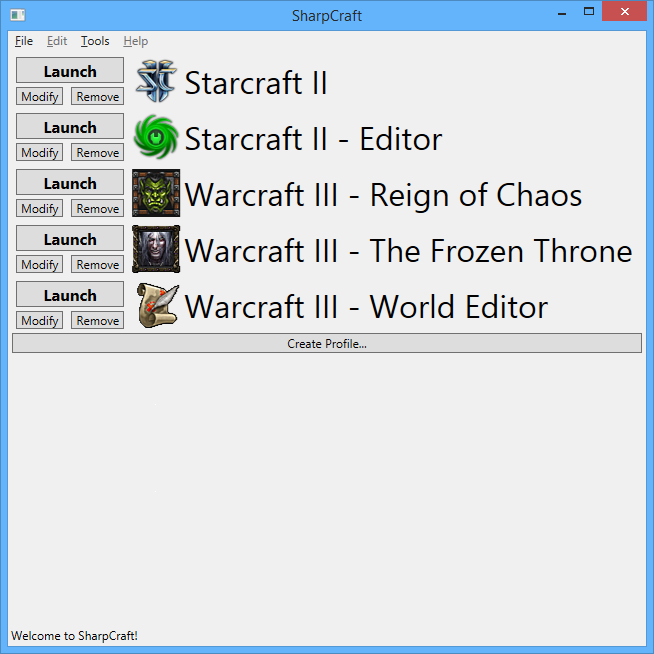Launch Warcraft III - The Frozen Throne

coord(70,239)
